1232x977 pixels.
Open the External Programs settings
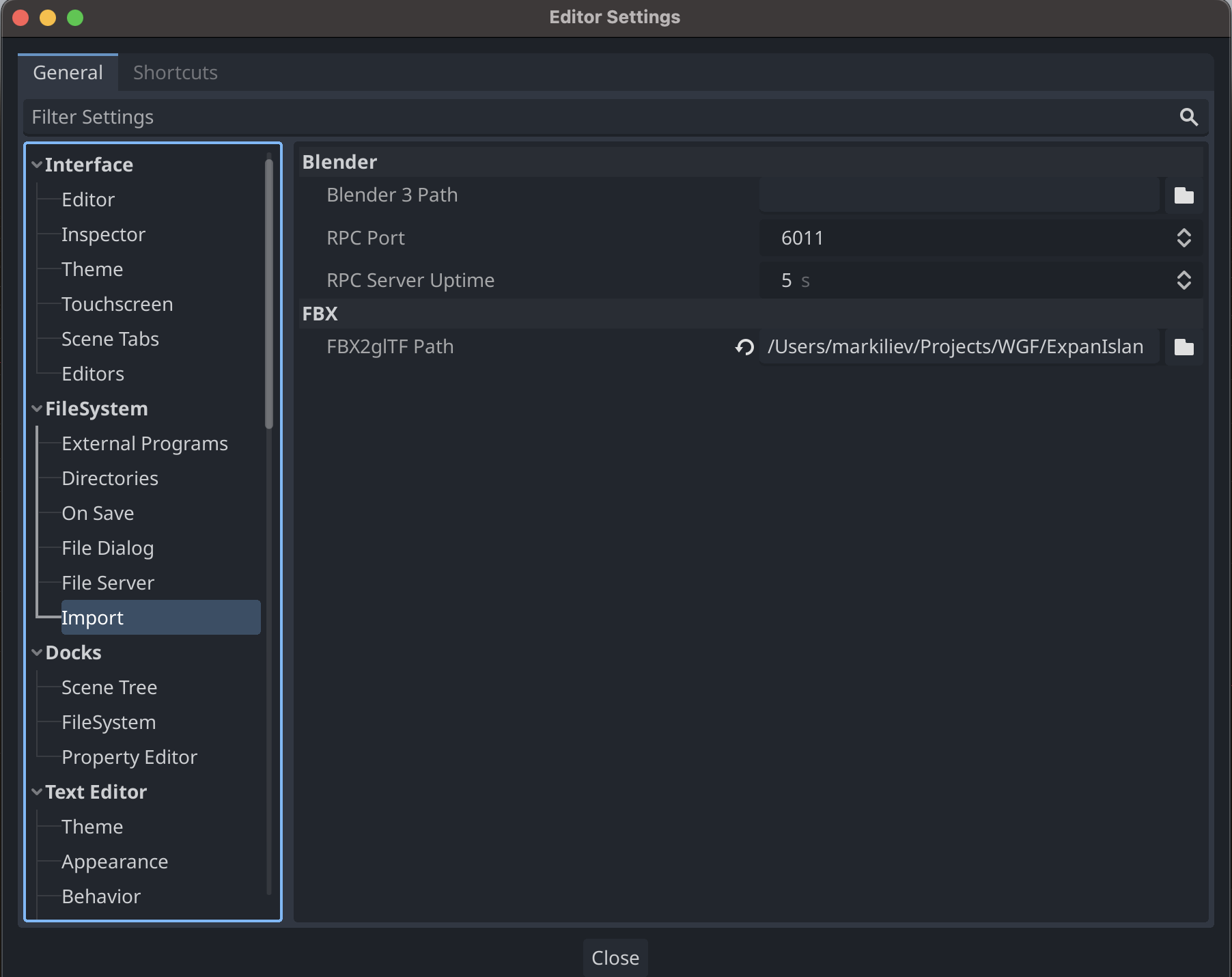tap(144, 443)
